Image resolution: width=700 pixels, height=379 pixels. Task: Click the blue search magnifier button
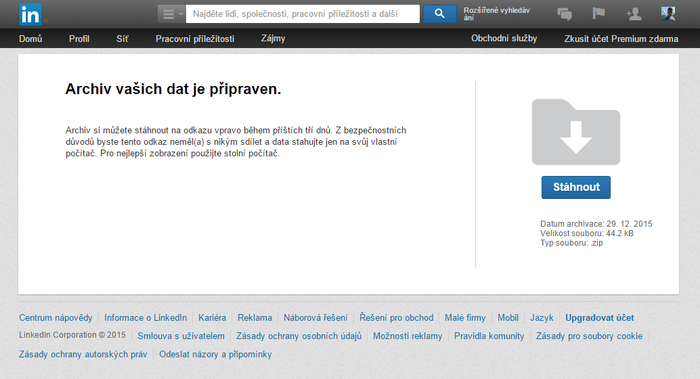click(x=439, y=14)
